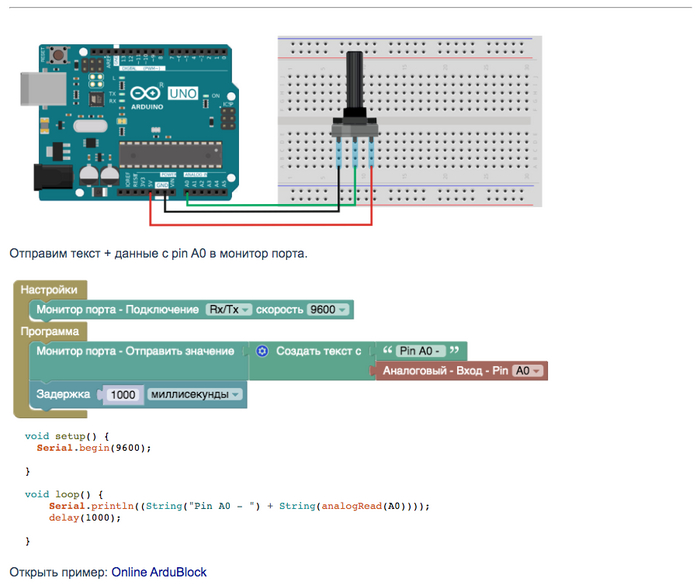Open the Online ArduBlock link
Image resolution: width=700 pixels, height=585 pixels.
click(x=159, y=572)
